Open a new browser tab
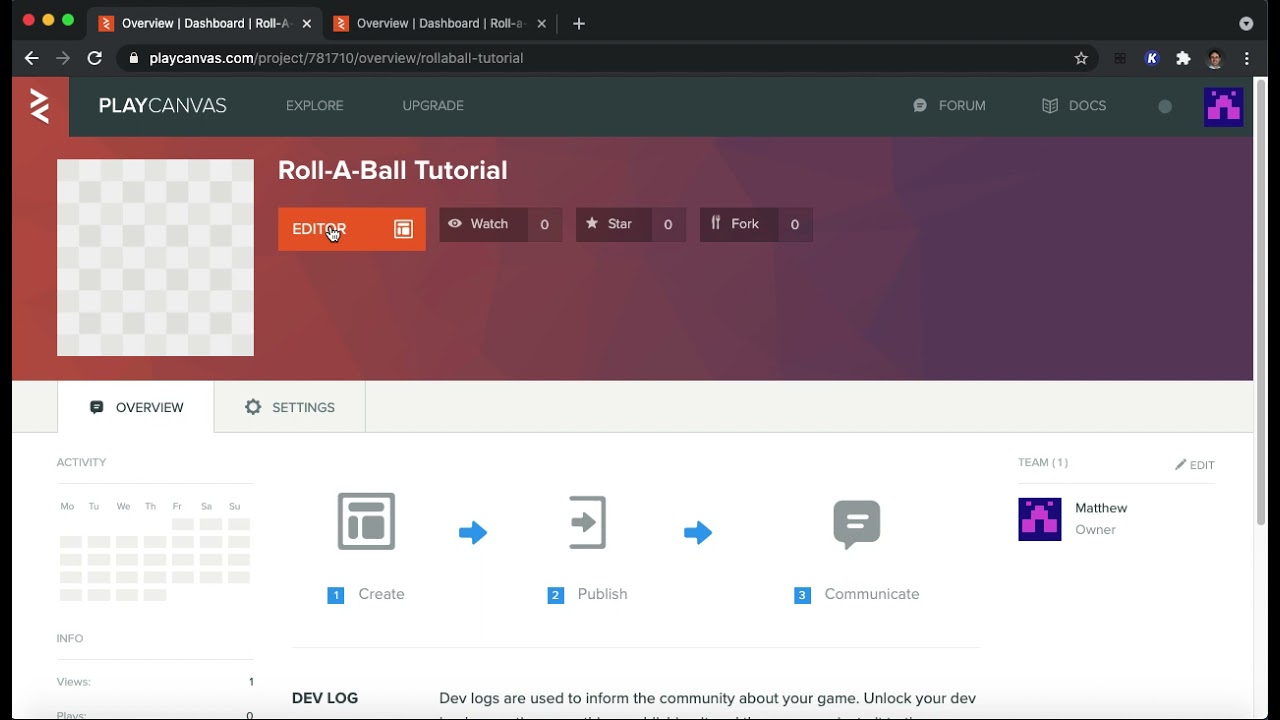The width and height of the screenshot is (1280, 720). click(x=579, y=23)
